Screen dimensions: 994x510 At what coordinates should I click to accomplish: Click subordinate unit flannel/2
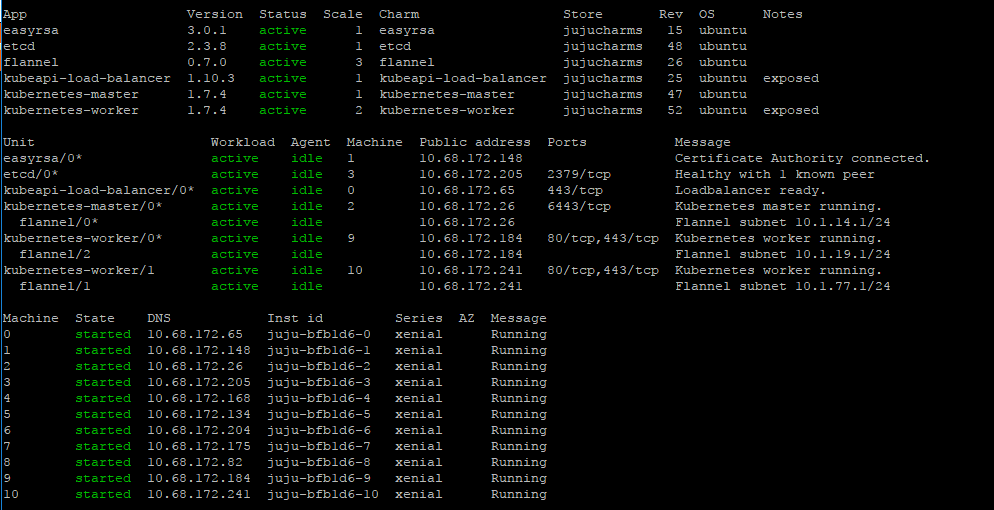click(x=55, y=254)
